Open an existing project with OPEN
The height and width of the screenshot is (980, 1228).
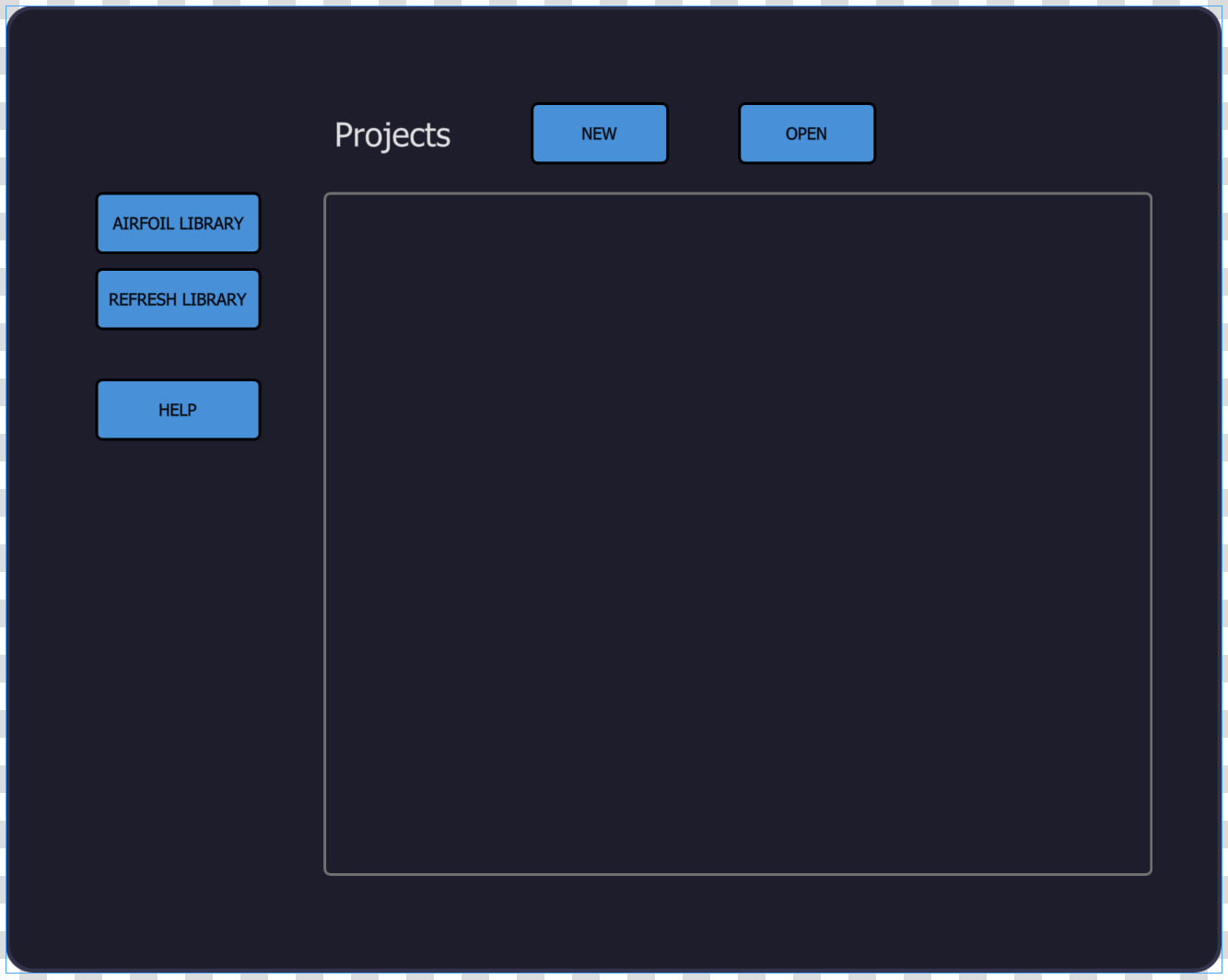[806, 133]
